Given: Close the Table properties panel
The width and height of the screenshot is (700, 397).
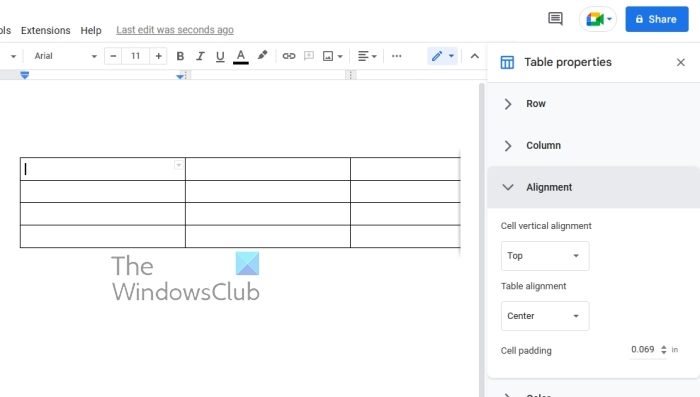Looking at the screenshot, I should 680,63.
